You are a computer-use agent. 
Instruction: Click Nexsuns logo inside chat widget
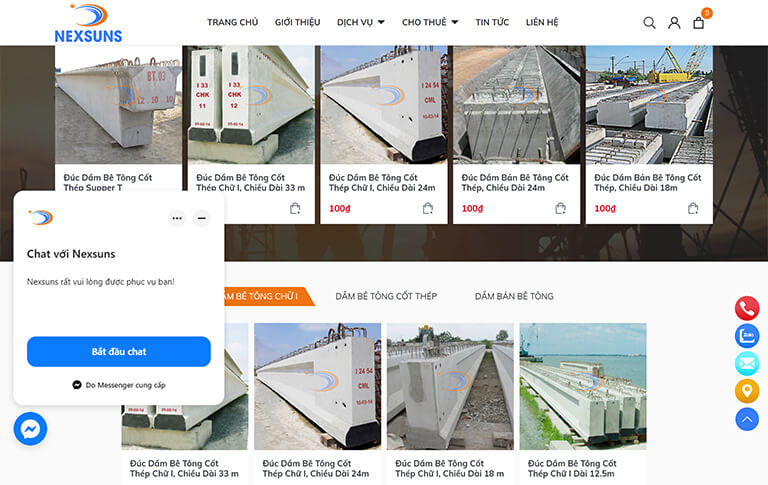point(41,217)
